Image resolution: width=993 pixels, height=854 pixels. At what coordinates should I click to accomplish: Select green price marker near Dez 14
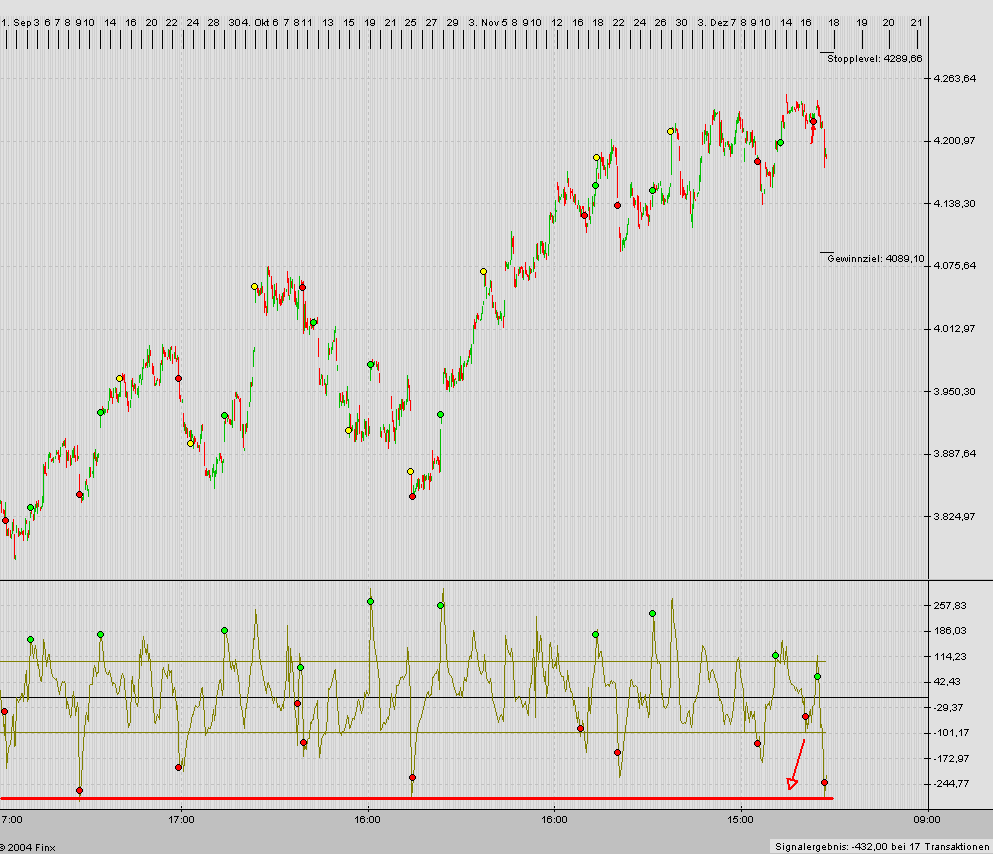coord(780,142)
